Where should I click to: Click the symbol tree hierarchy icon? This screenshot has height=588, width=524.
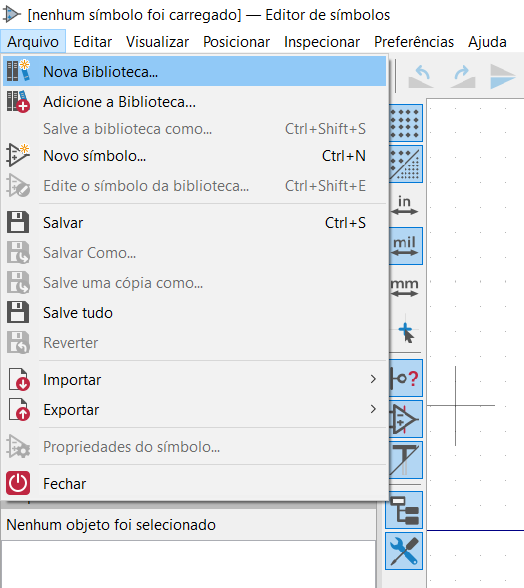pyautogui.click(x=404, y=510)
